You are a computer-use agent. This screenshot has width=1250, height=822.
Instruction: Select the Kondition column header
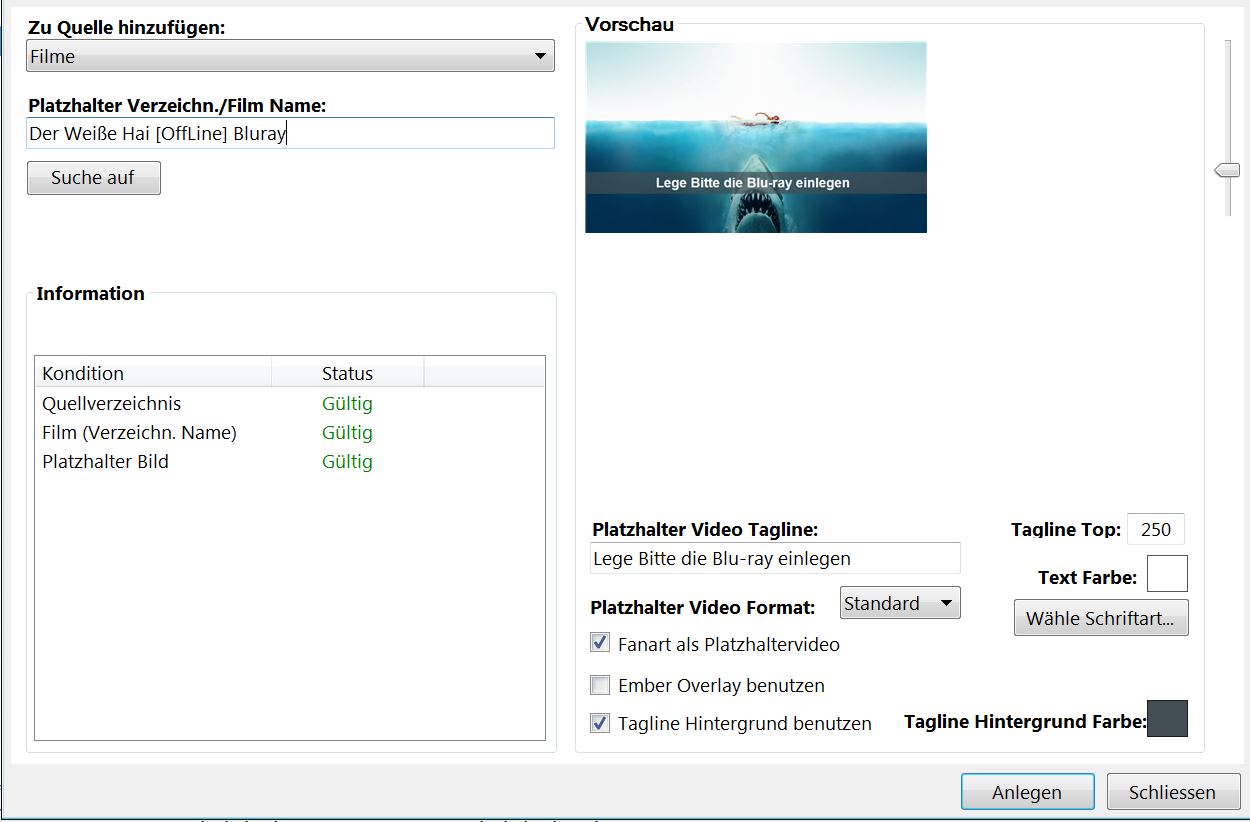click(154, 373)
